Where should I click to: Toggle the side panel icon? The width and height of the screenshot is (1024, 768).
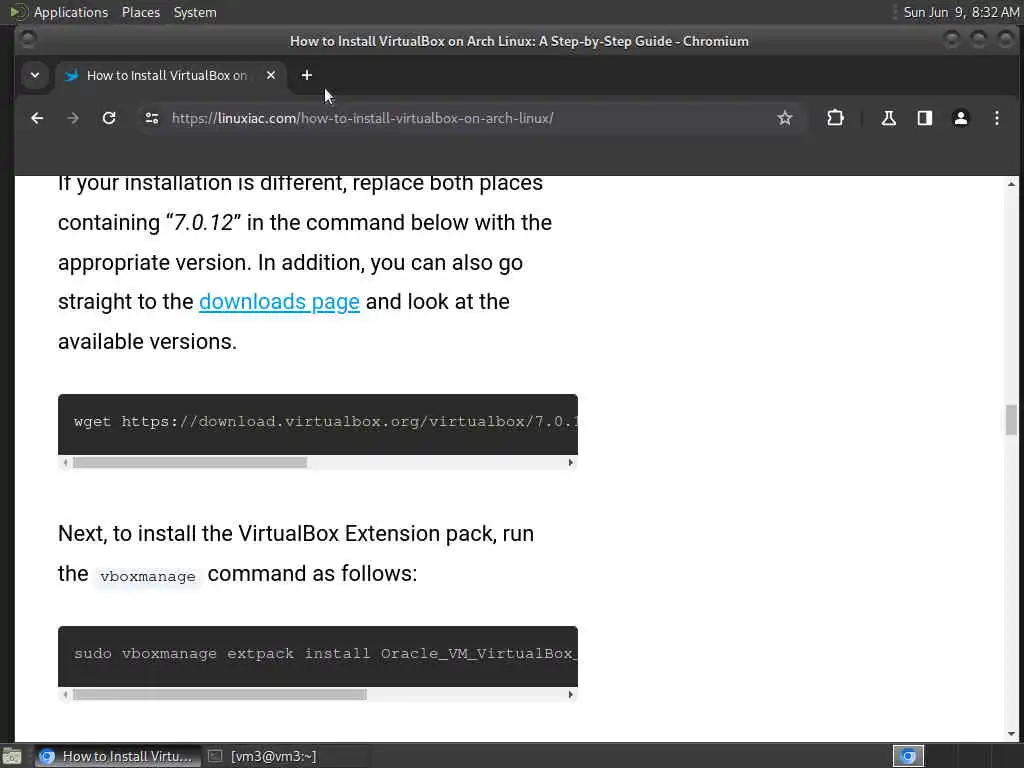pyautogui.click(x=925, y=118)
